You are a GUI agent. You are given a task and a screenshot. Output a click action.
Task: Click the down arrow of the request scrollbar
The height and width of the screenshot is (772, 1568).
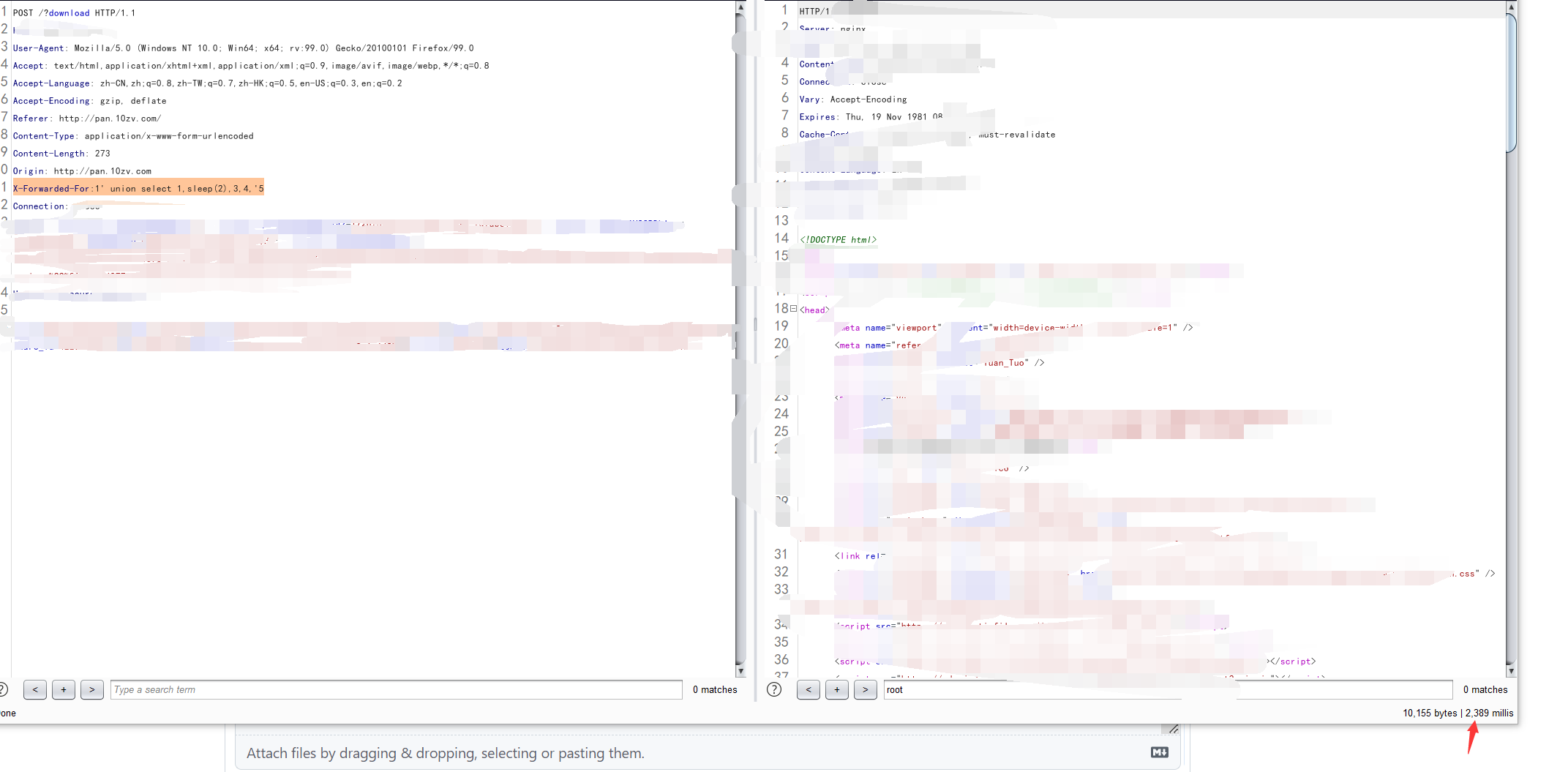click(742, 671)
